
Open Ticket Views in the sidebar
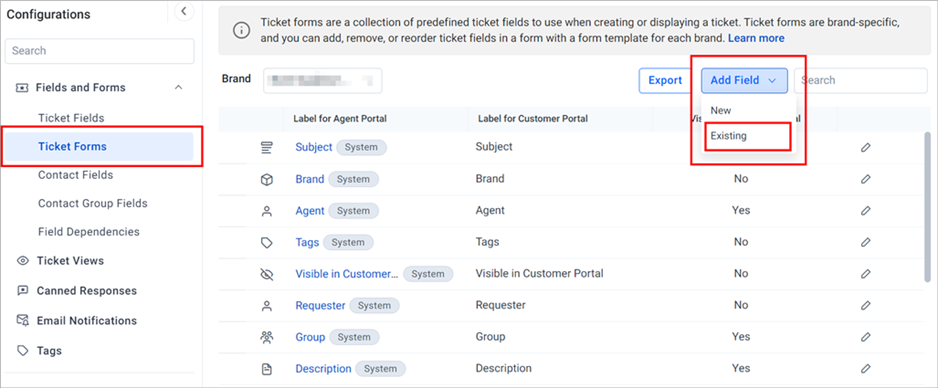click(x=70, y=261)
